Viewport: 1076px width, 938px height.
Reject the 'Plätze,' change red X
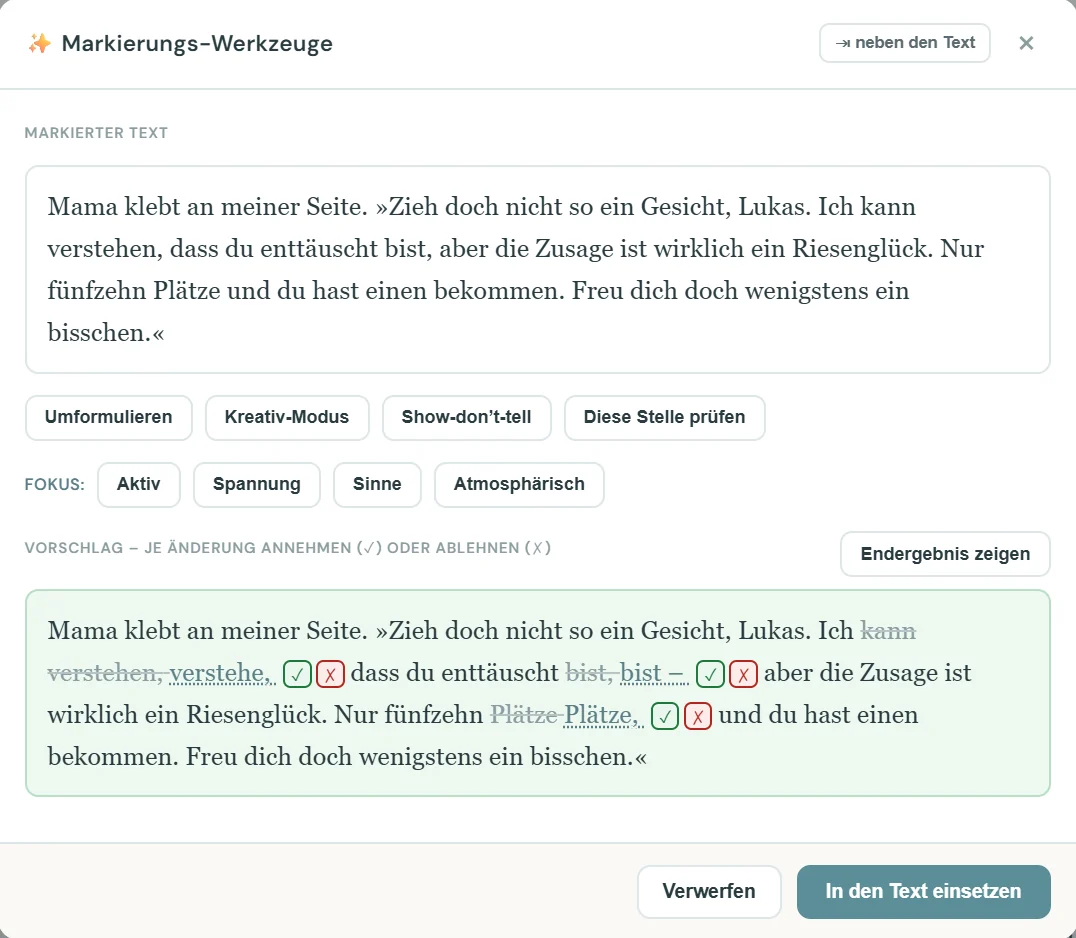click(698, 716)
